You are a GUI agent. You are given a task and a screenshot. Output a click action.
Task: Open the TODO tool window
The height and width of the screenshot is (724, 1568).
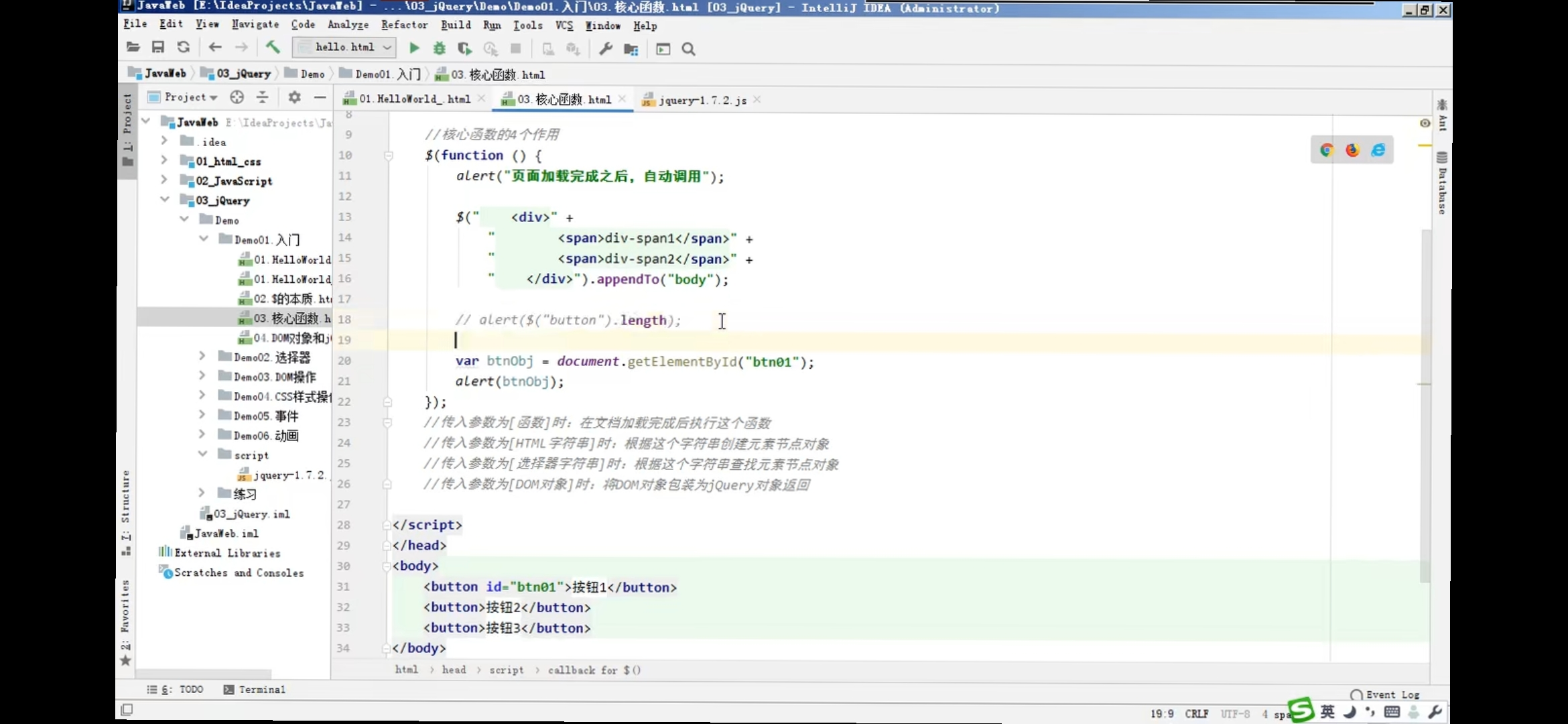(175, 689)
